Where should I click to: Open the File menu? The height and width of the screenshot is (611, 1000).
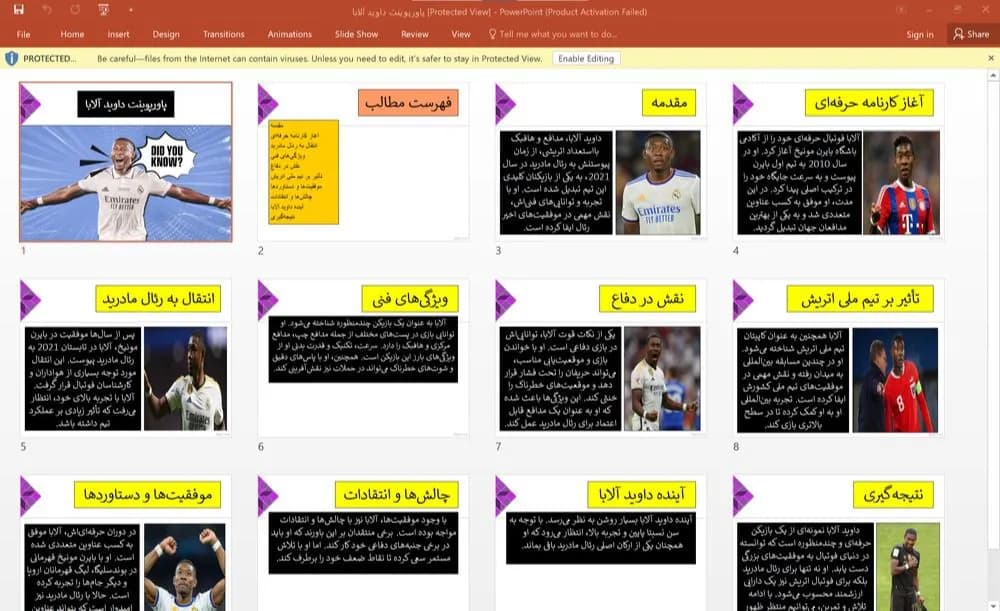pos(24,34)
